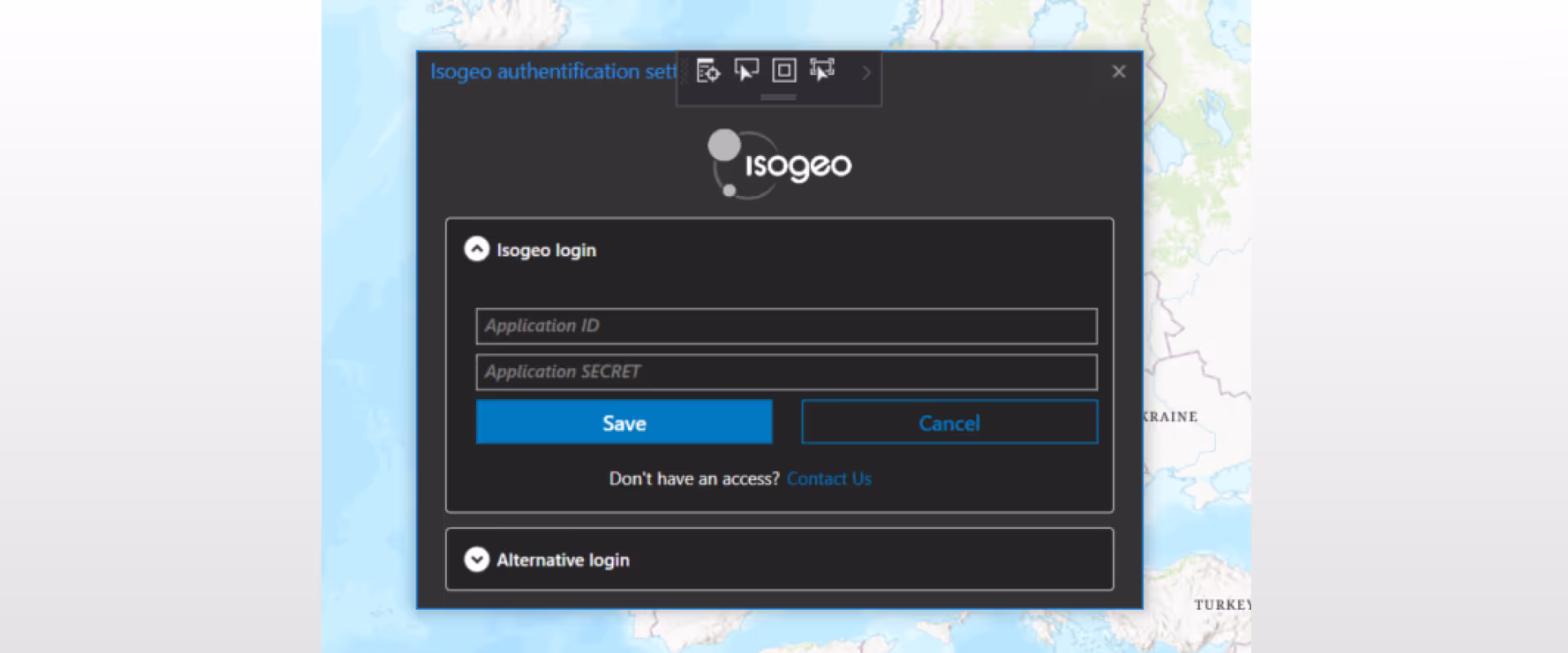Focus the Application ID field
Image resolution: width=1568 pixels, height=653 pixels.
click(786, 326)
